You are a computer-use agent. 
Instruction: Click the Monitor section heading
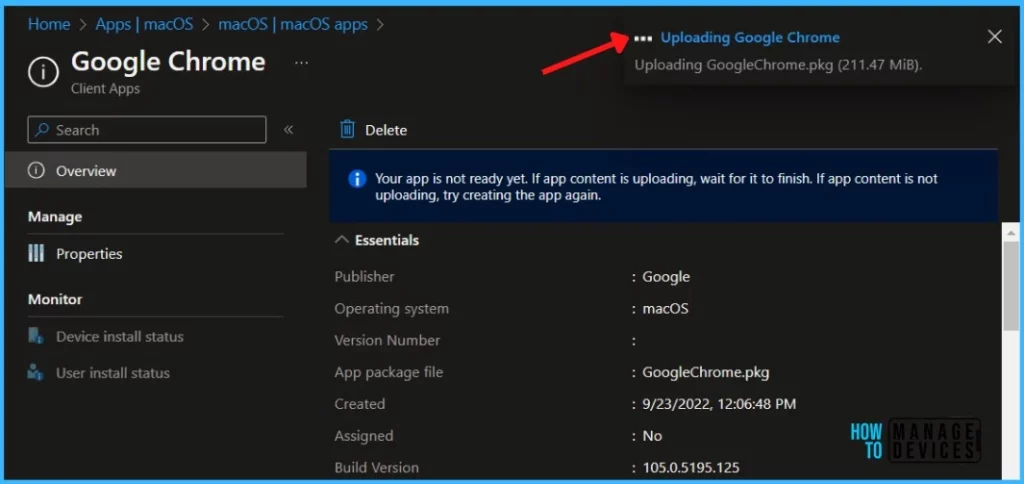(x=55, y=299)
